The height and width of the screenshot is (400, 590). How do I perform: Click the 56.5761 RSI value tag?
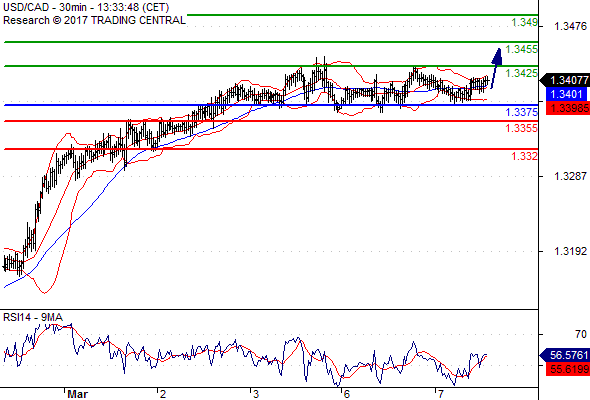coord(565,355)
